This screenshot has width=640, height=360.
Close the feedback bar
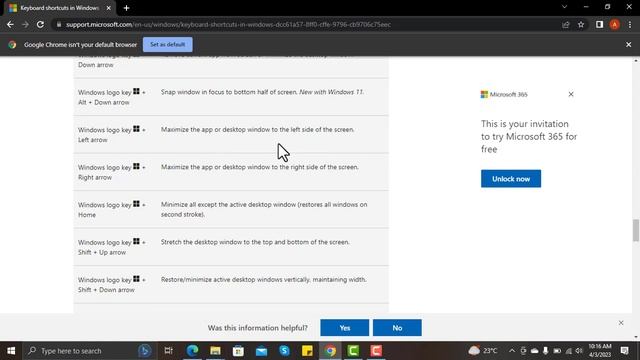click(x=621, y=323)
